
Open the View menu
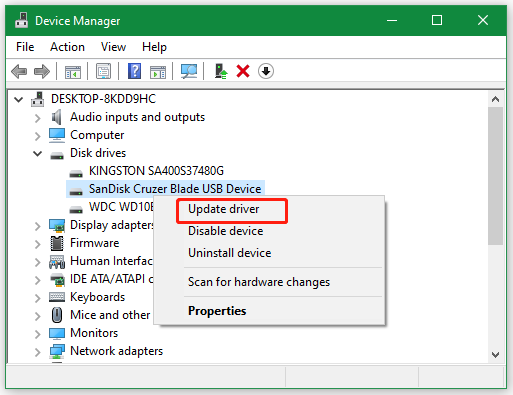113,47
